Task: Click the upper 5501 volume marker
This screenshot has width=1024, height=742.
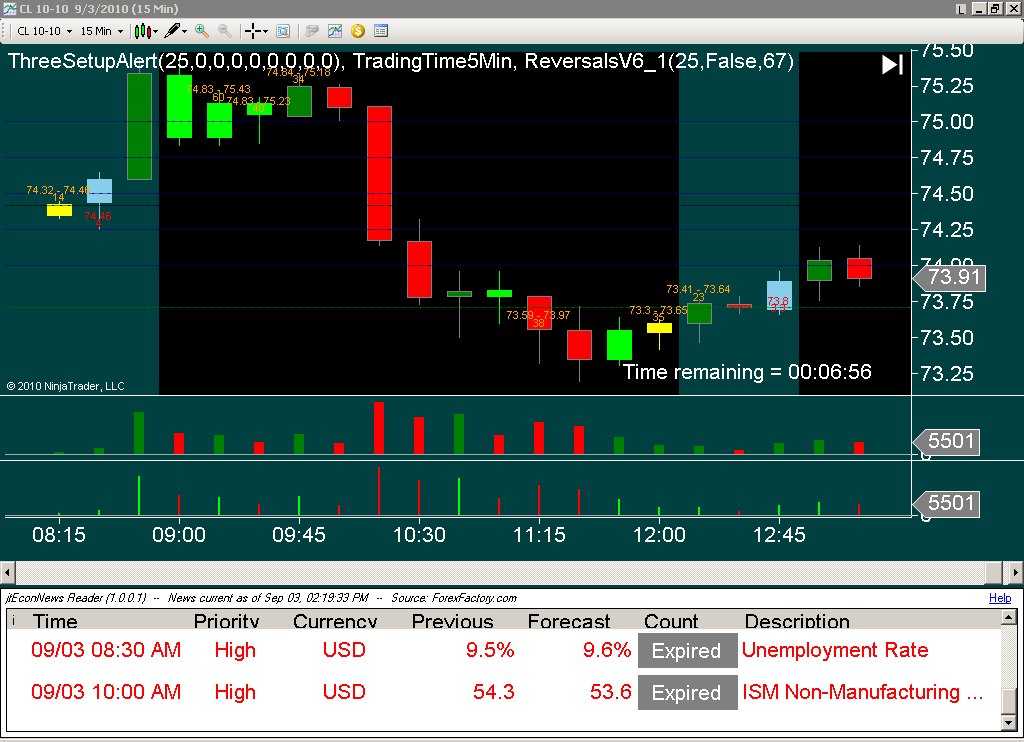Action: 947,441
